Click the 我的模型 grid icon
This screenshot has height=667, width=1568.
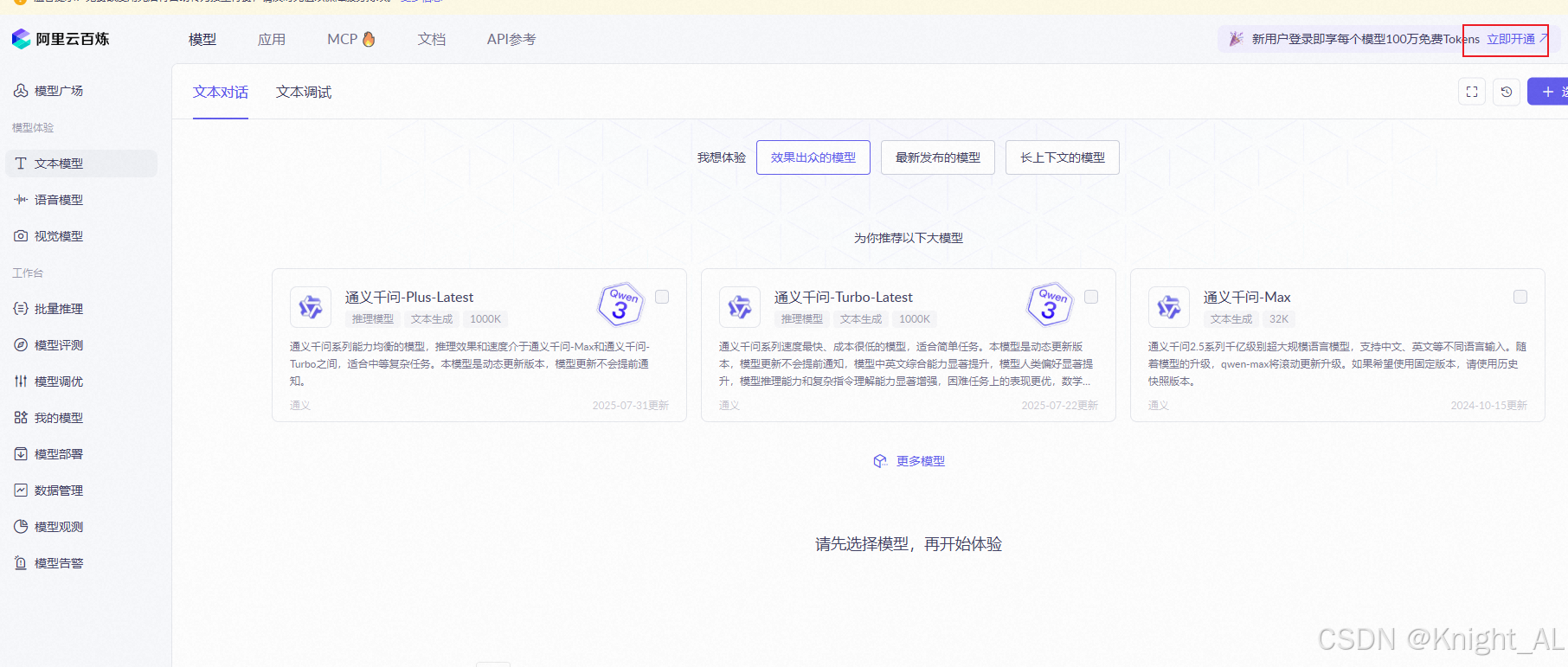pos(21,418)
